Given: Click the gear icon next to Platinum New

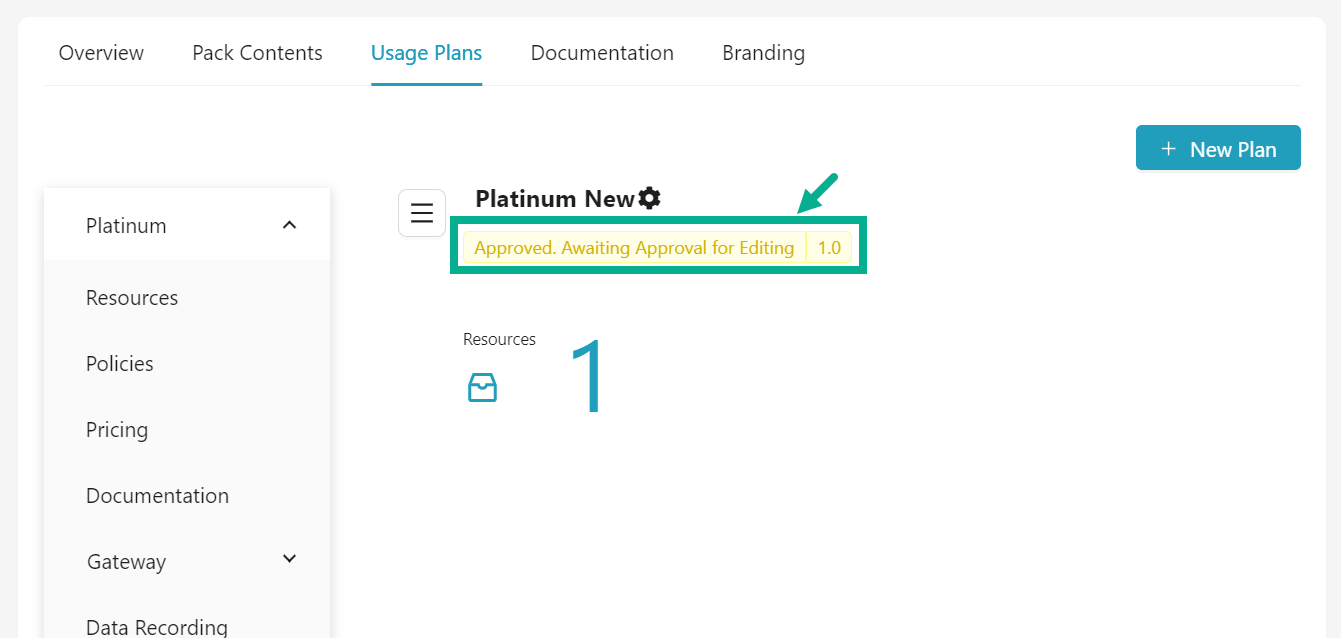Looking at the screenshot, I should (650, 198).
